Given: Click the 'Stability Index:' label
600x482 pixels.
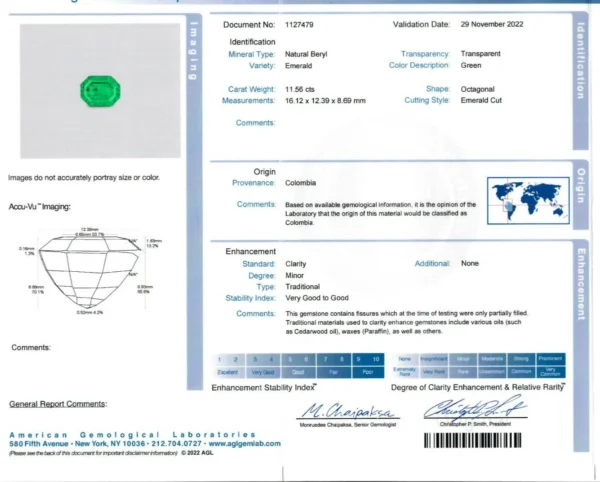Looking at the screenshot, I should pos(250,298).
